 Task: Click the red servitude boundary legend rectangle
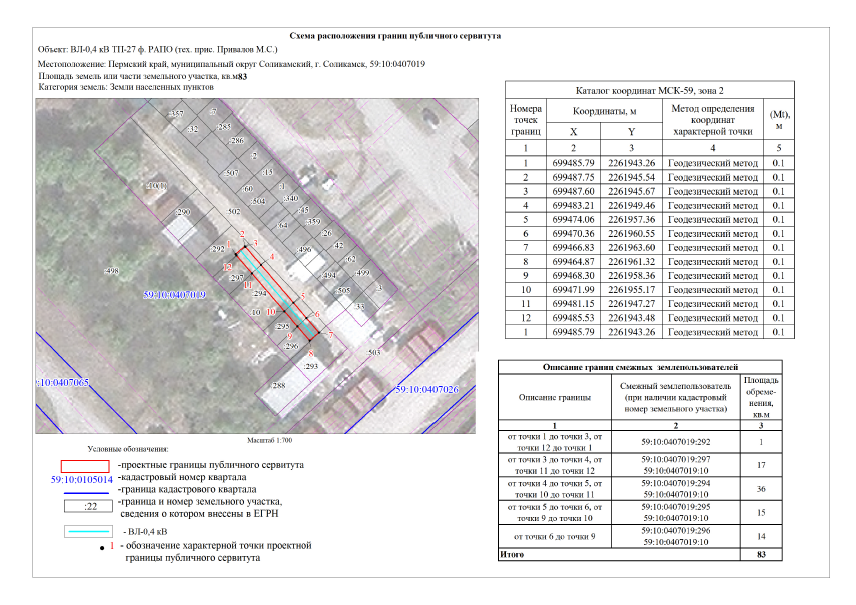(85, 466)
